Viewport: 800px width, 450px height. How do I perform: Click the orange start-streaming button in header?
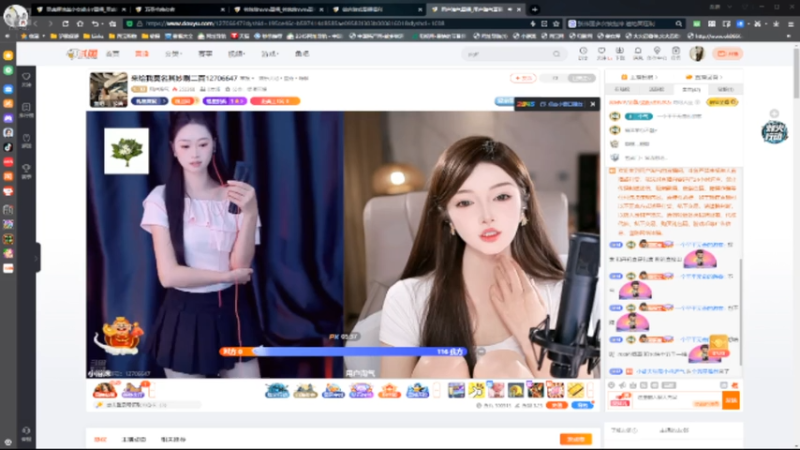pyautogui.click(x=728, y=54)
